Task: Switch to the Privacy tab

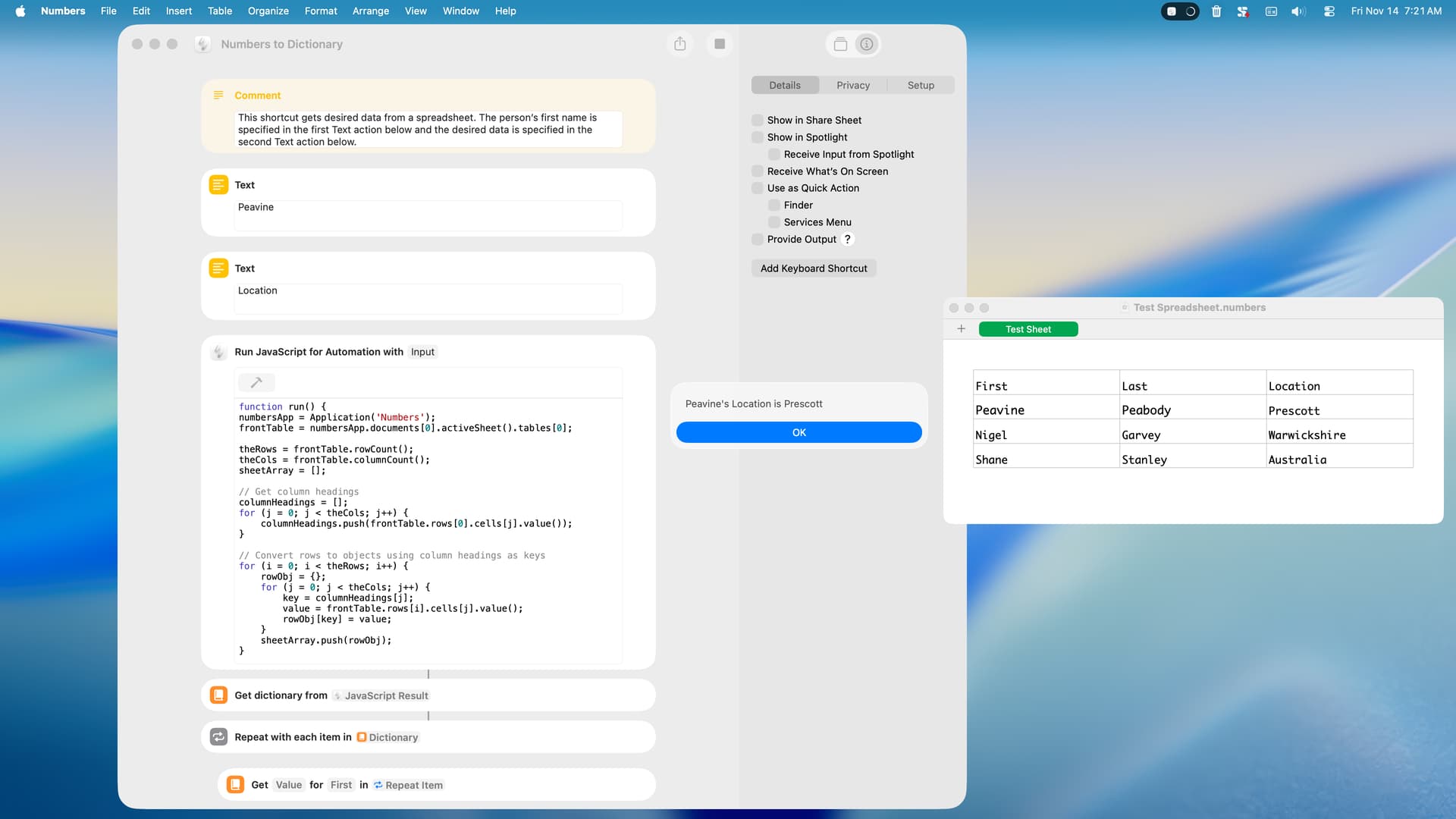Action: pyautogui.click(x=852, y=85)
